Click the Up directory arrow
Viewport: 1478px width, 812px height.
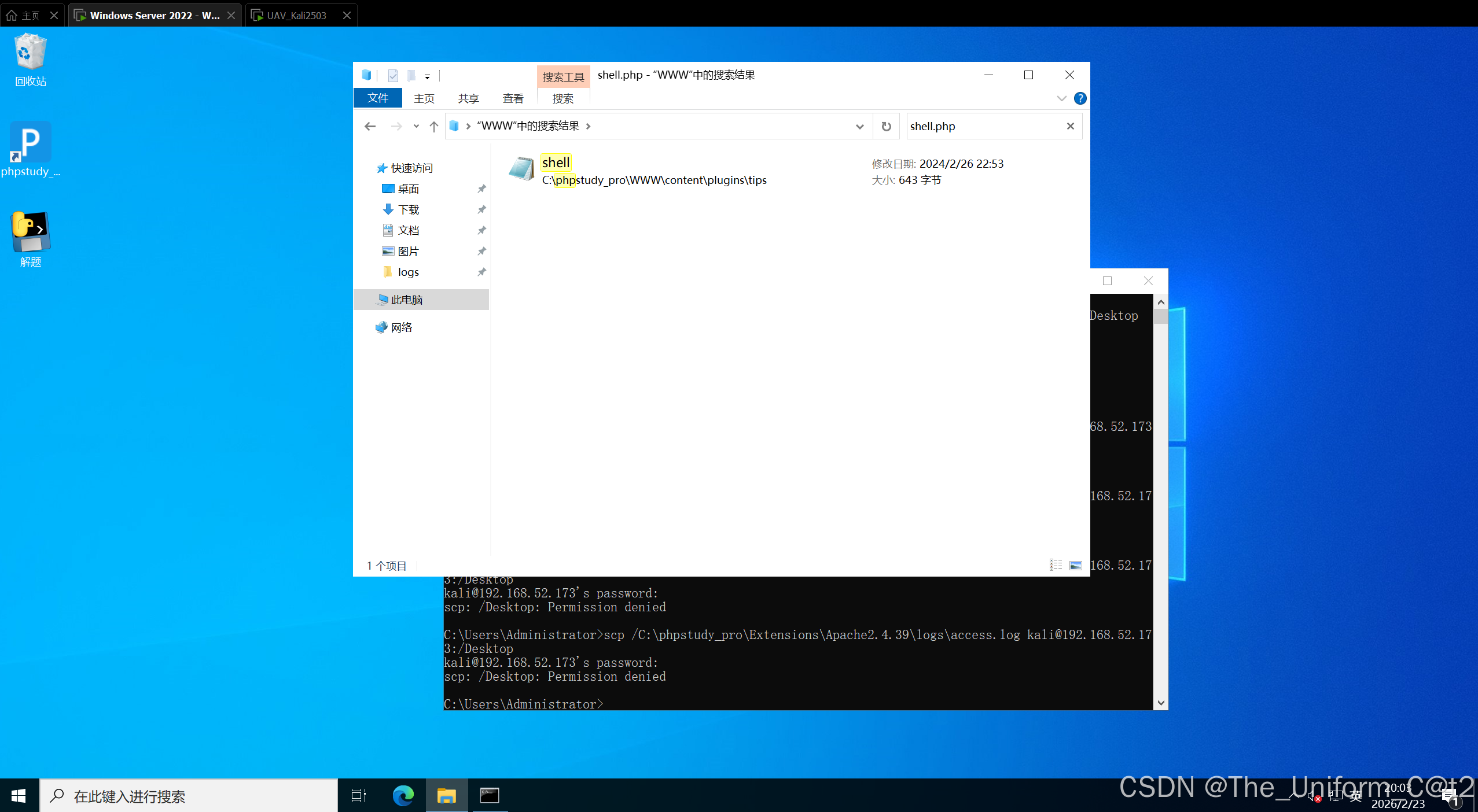pyautogui.click(x=433, y=126)
